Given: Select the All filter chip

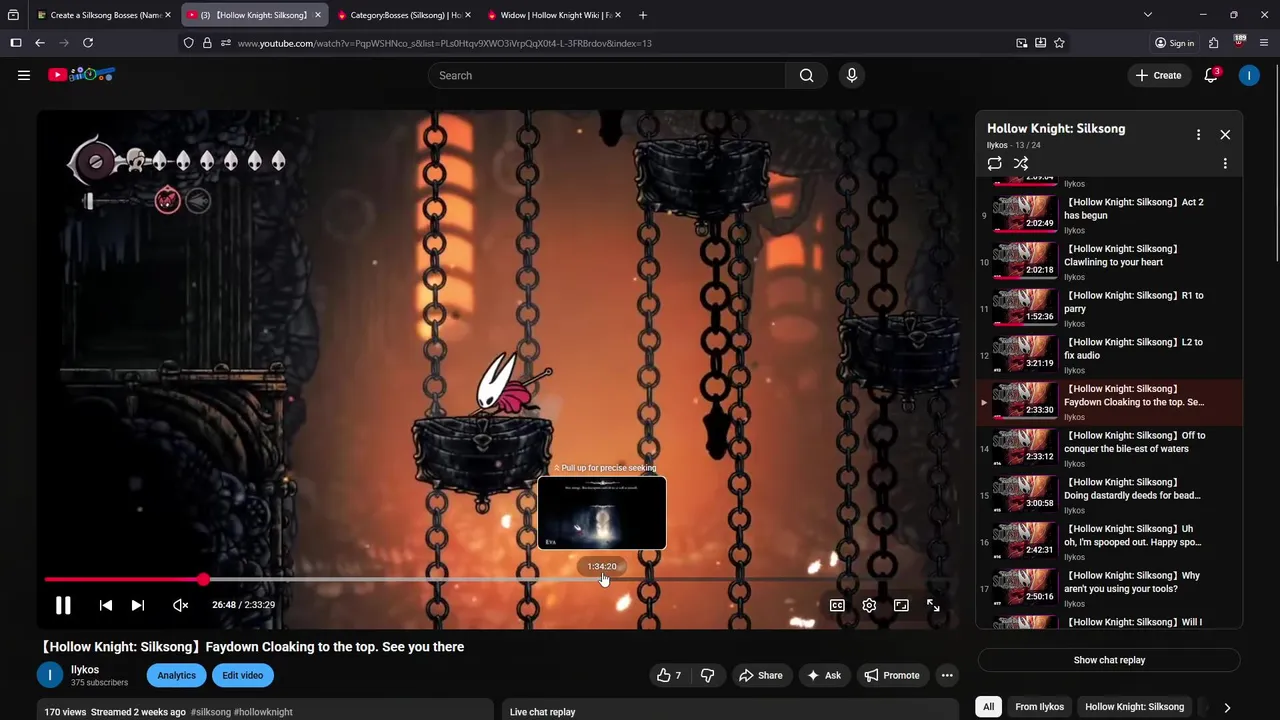Looking at the screenshot, I should 988,706.
